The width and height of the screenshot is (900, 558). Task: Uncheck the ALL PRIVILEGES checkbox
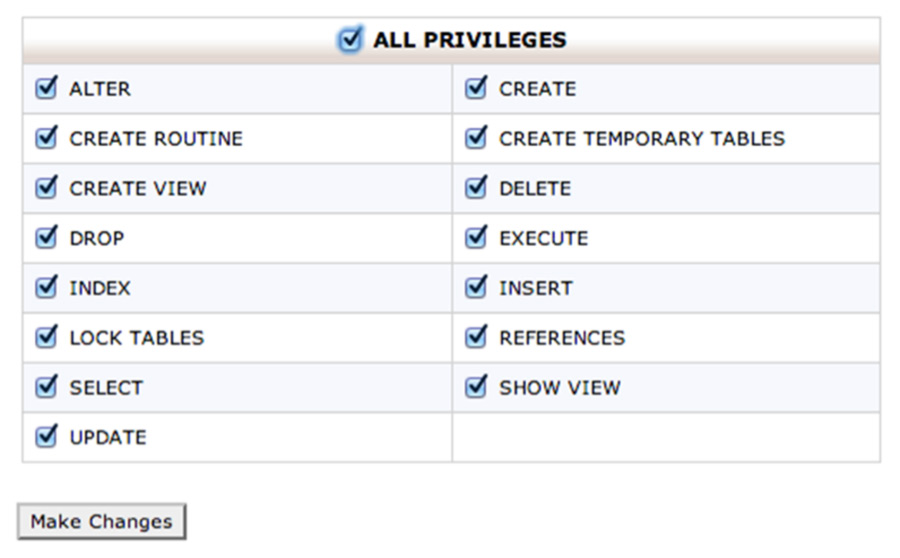pos(350,40)
